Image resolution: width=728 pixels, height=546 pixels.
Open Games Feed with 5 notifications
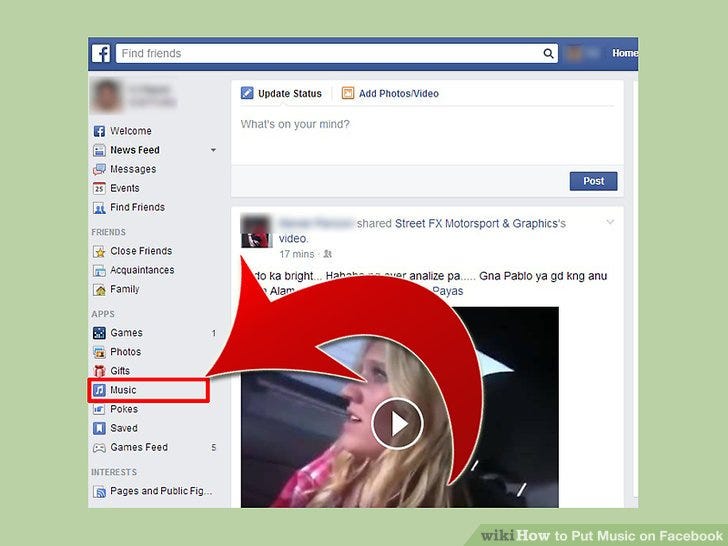[x=139, y=448]
